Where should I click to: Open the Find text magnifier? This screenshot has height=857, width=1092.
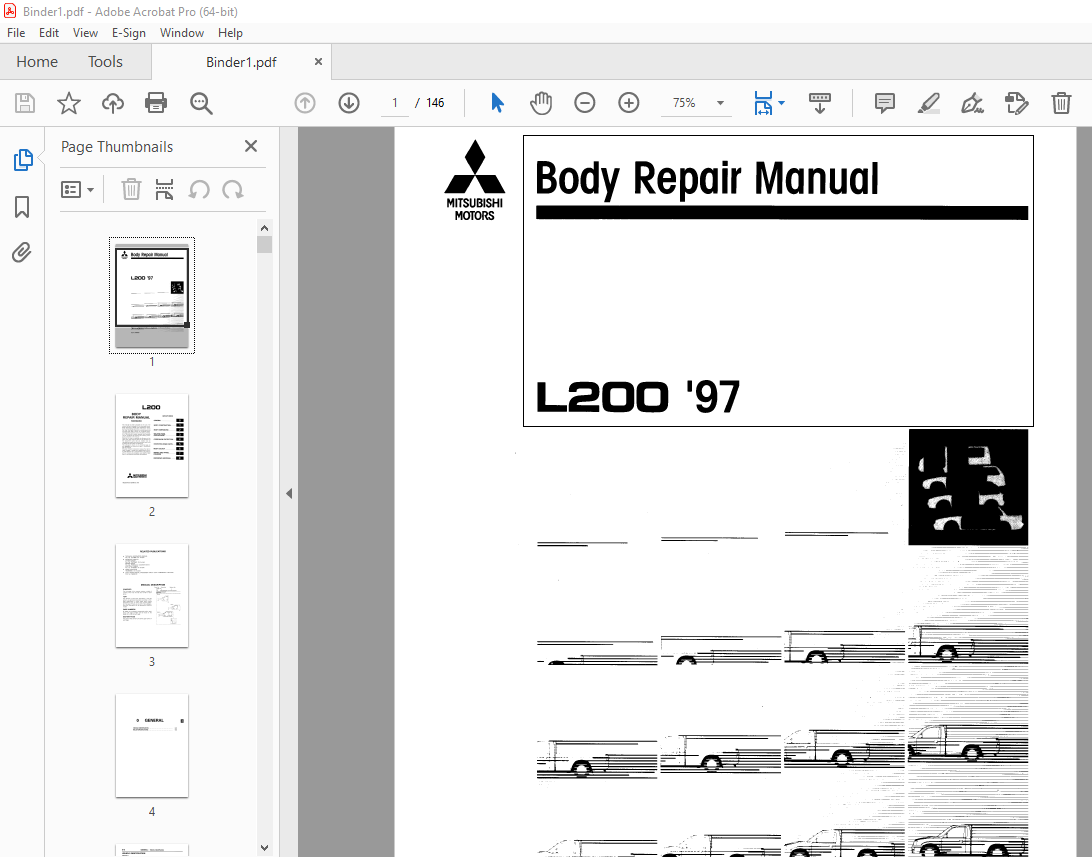pos(201,103)
